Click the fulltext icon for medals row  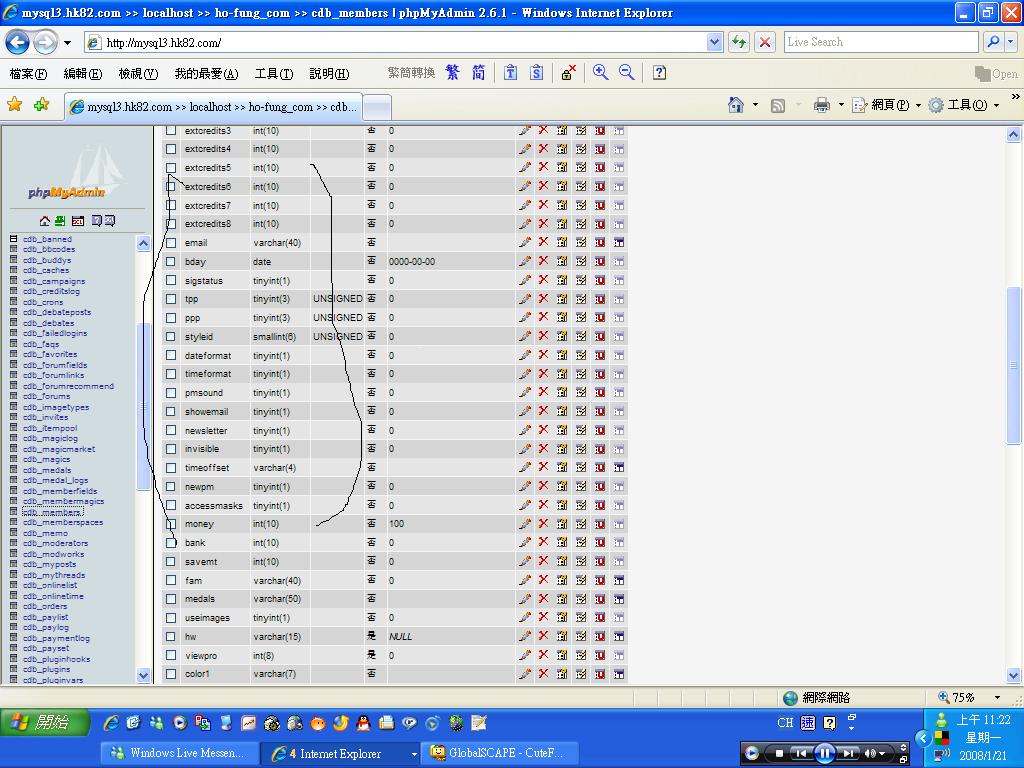(618, 599)
